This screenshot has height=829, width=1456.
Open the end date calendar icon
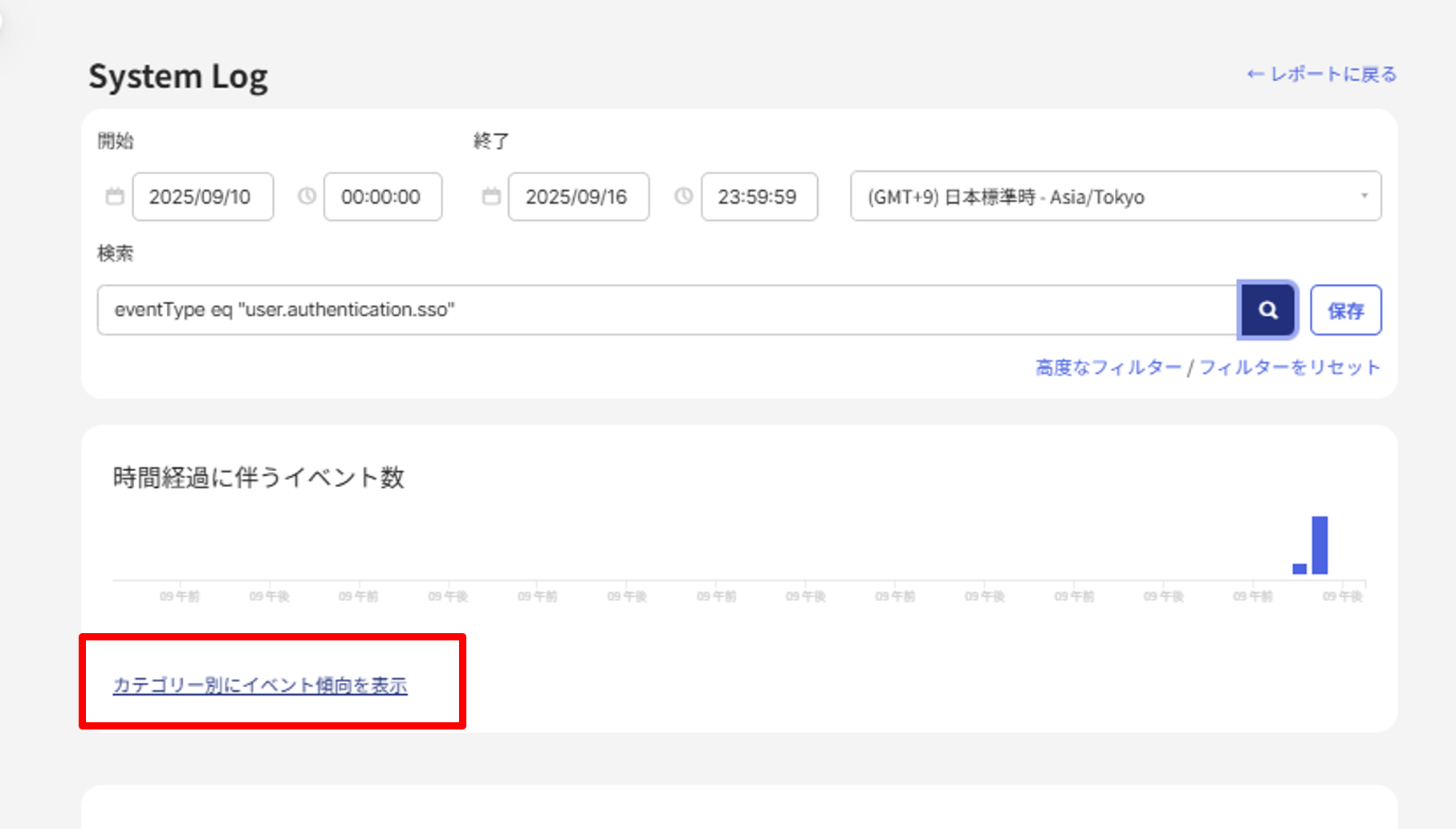click(491, 197)
